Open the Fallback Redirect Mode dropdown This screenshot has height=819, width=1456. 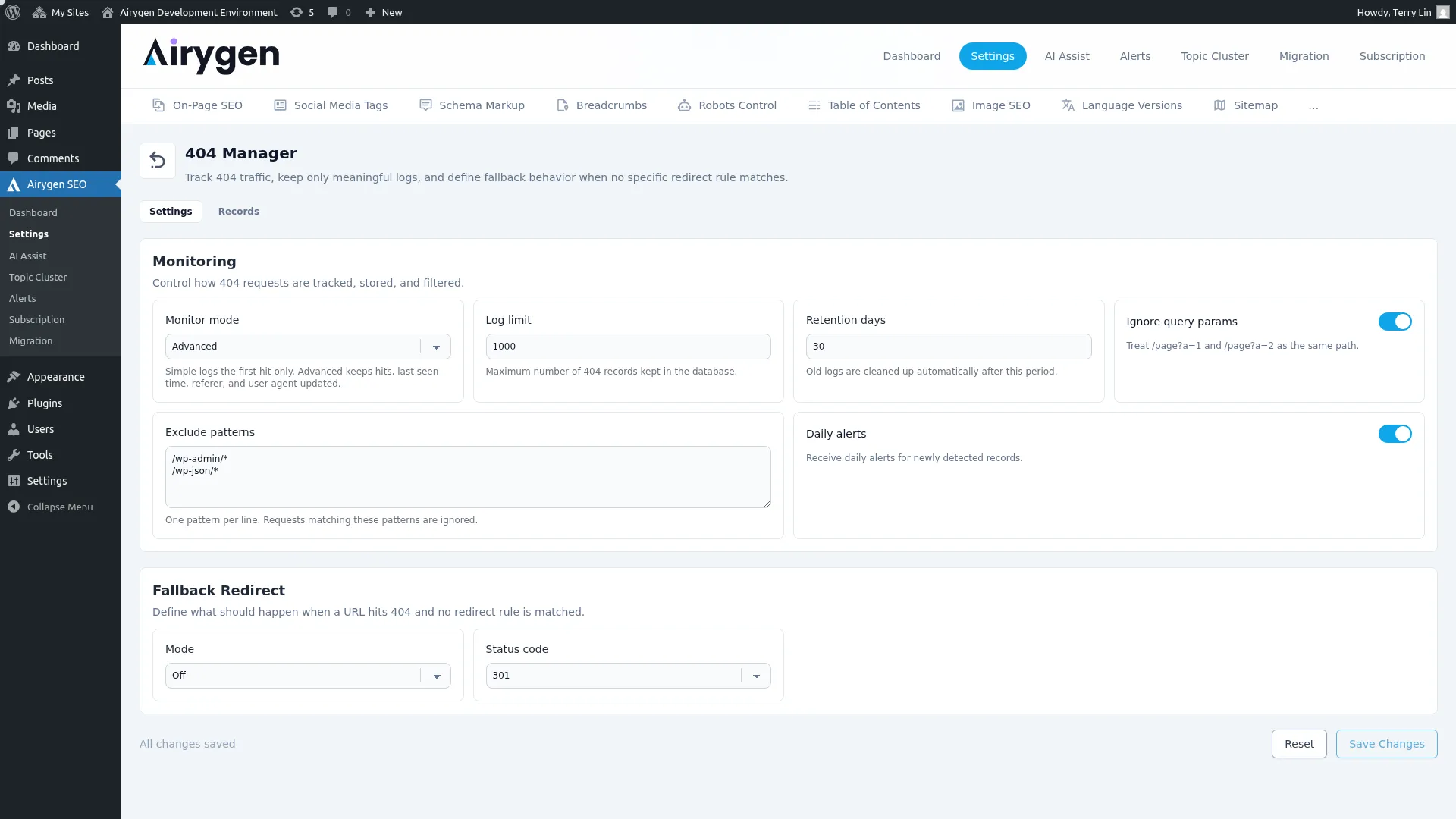(308, 676)
